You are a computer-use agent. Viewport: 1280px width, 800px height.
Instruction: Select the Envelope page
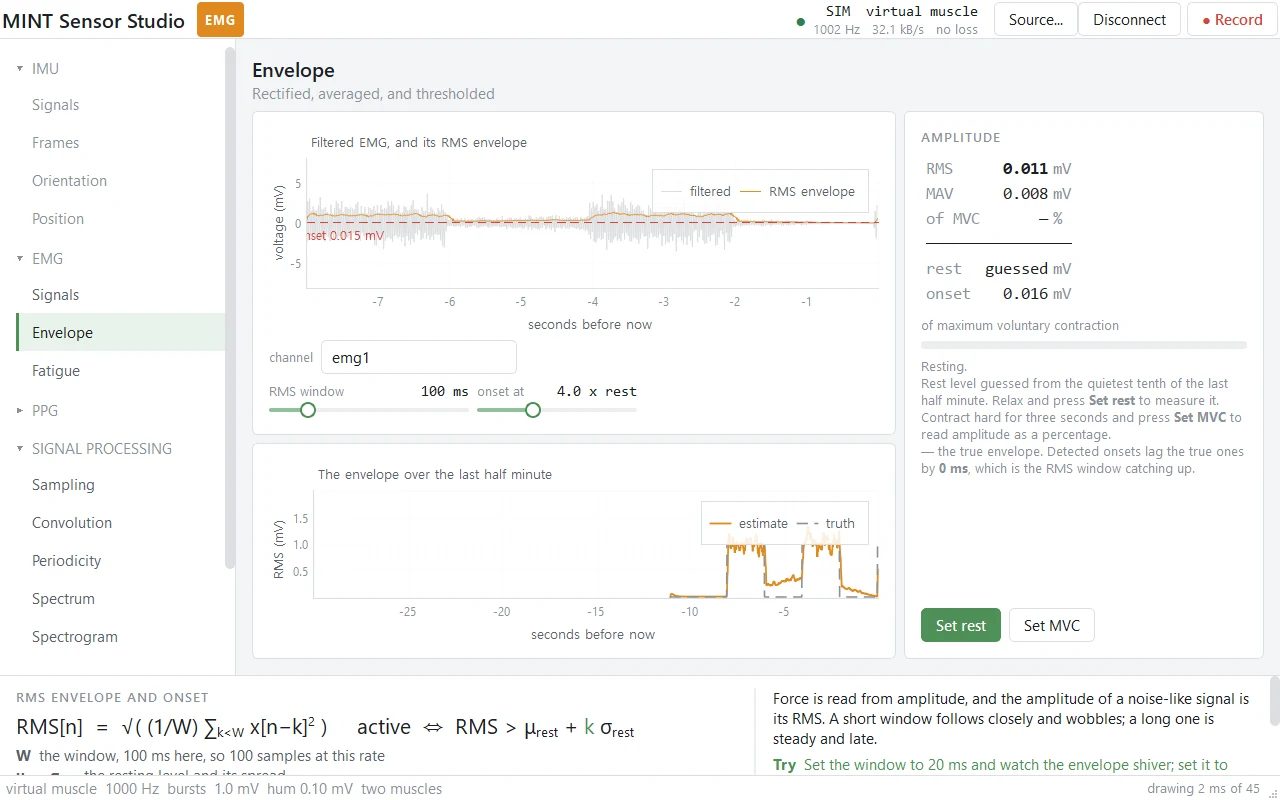point(120,333)
